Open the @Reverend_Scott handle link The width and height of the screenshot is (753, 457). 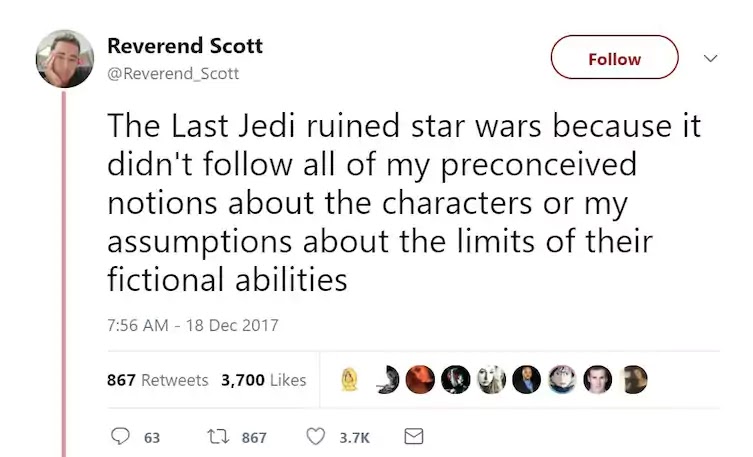coord(172,73)
